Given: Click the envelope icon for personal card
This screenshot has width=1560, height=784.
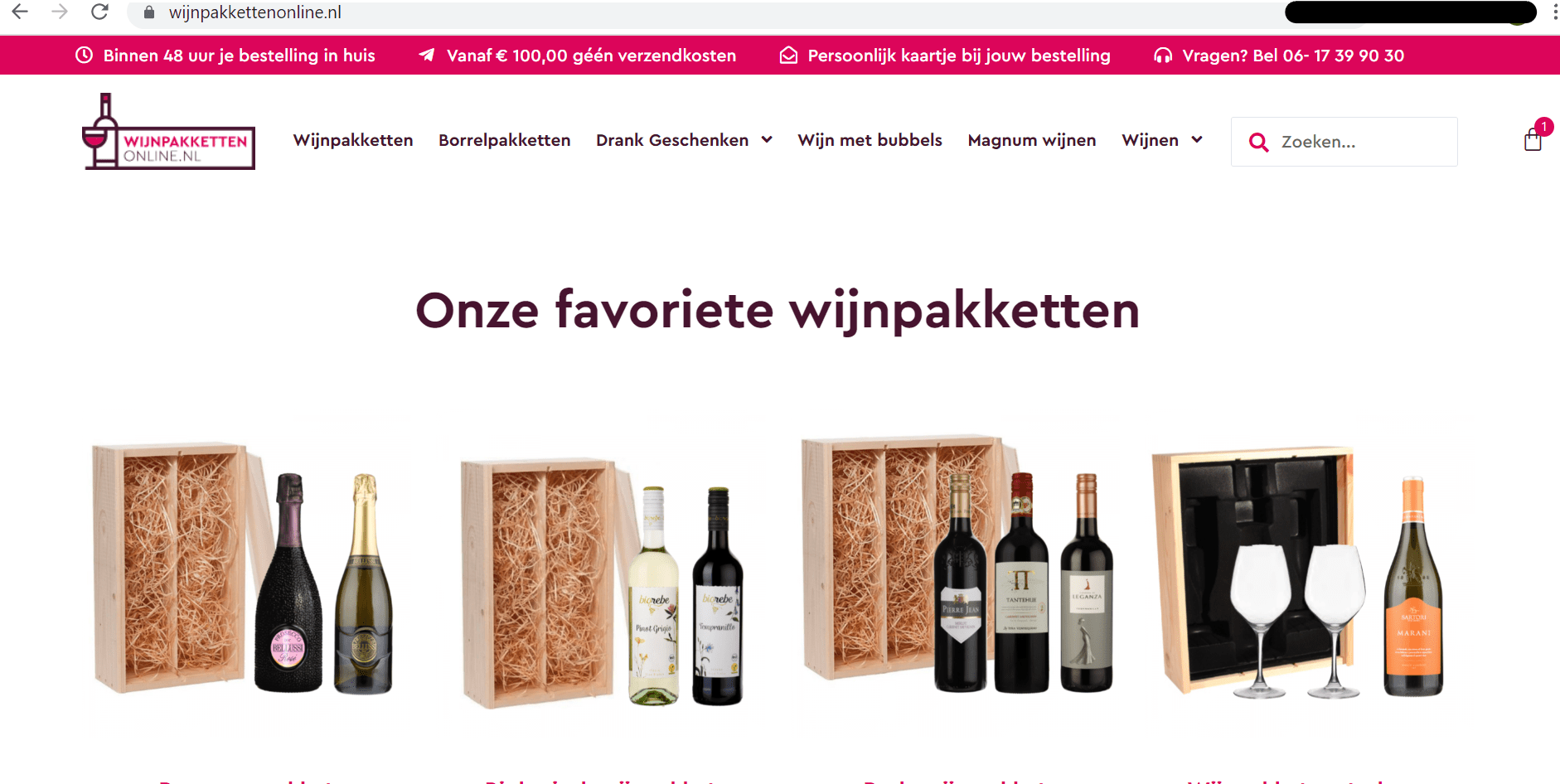Looking at the screenshot, I should click(x=788, y=56).
